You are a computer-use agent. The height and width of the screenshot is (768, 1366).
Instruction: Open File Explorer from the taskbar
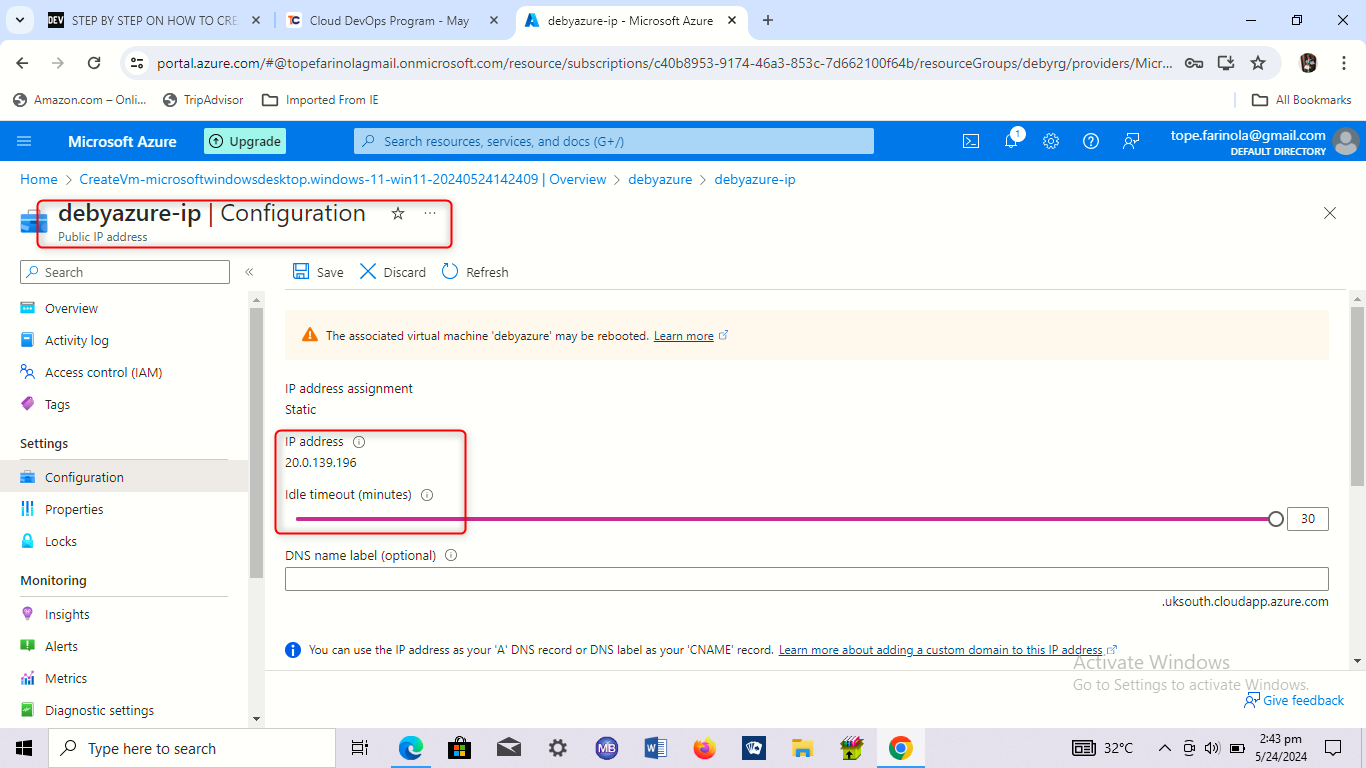point(803,748)
